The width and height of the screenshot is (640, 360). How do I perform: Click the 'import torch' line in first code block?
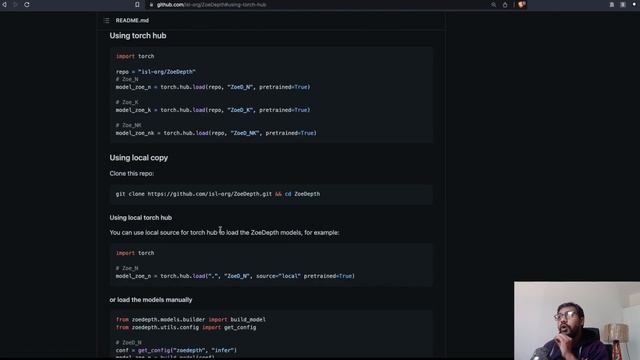coord(135,56)
